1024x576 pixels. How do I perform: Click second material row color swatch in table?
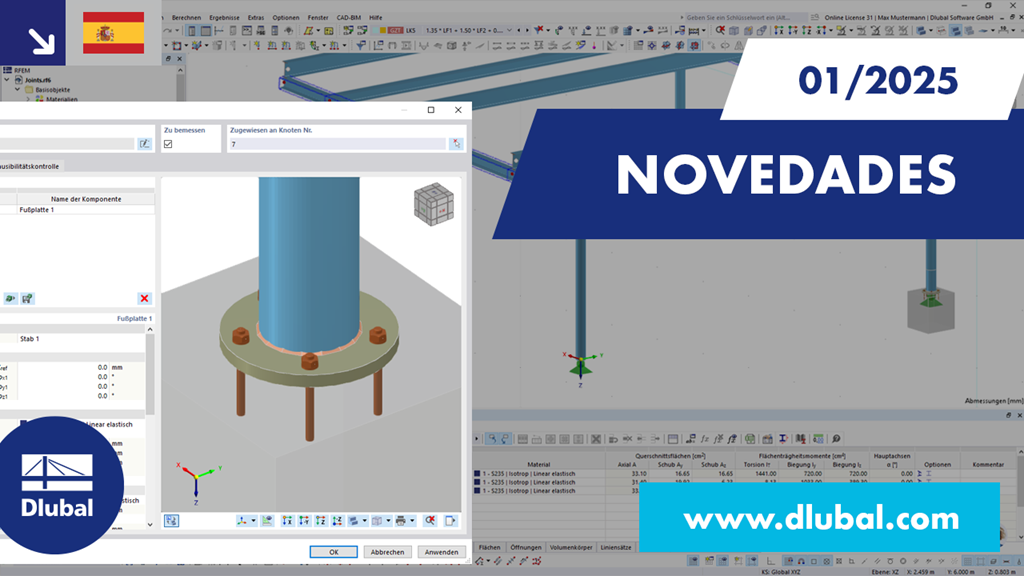click(477, 482)
